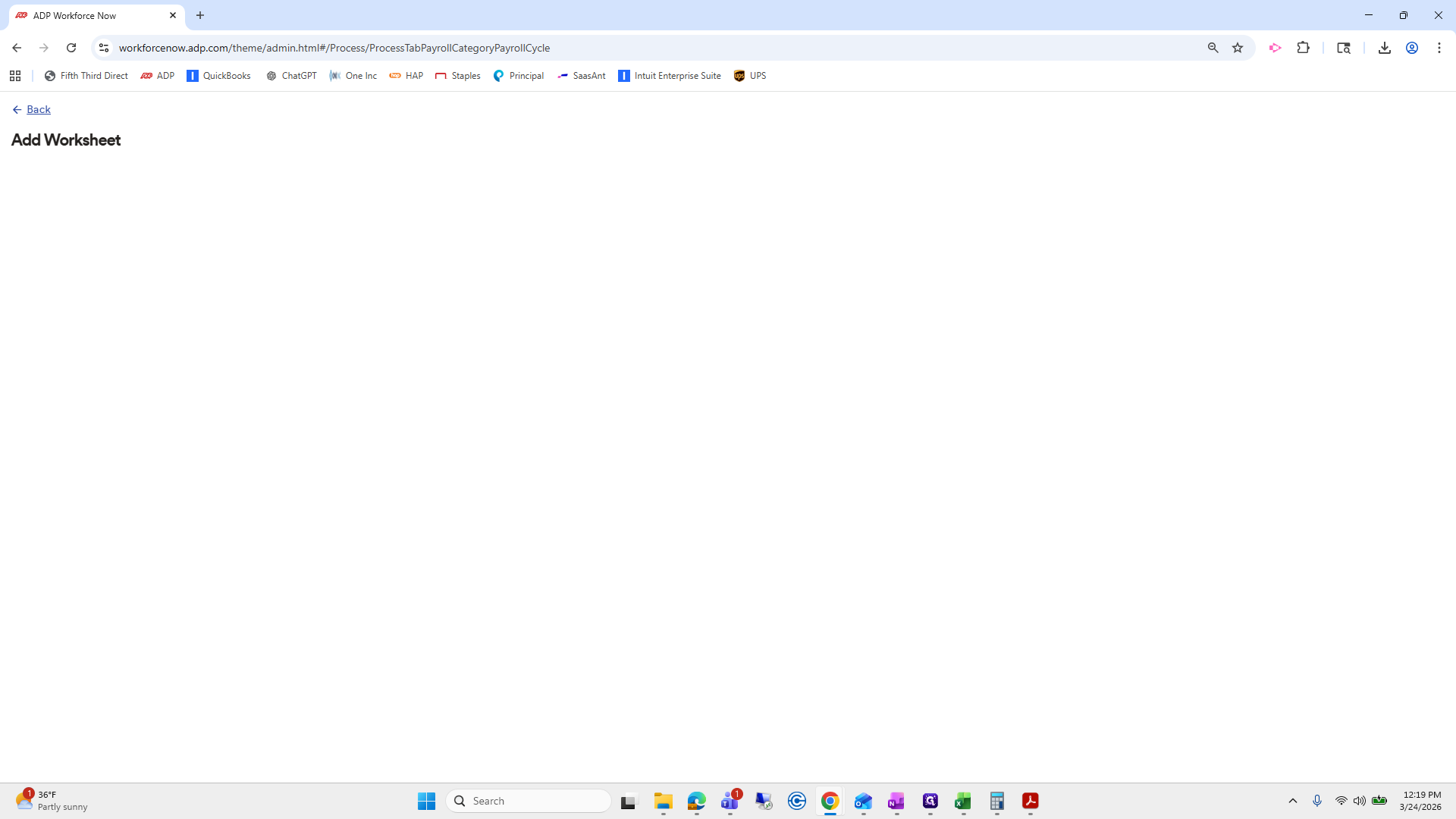This screenshot has width=1456, height=819.
Task: Open the Chrome downloads icon
Action: [1384, 48]
